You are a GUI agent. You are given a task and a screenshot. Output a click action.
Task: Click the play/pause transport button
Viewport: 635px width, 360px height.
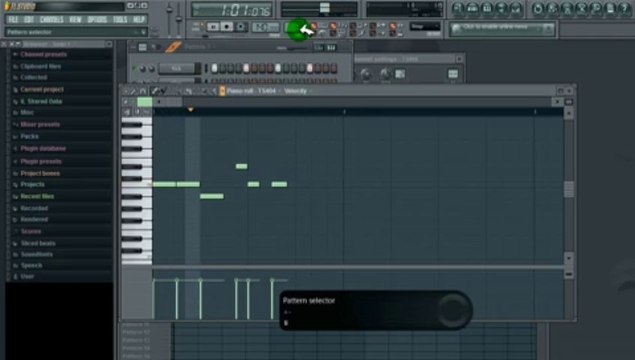coord(213,27)
